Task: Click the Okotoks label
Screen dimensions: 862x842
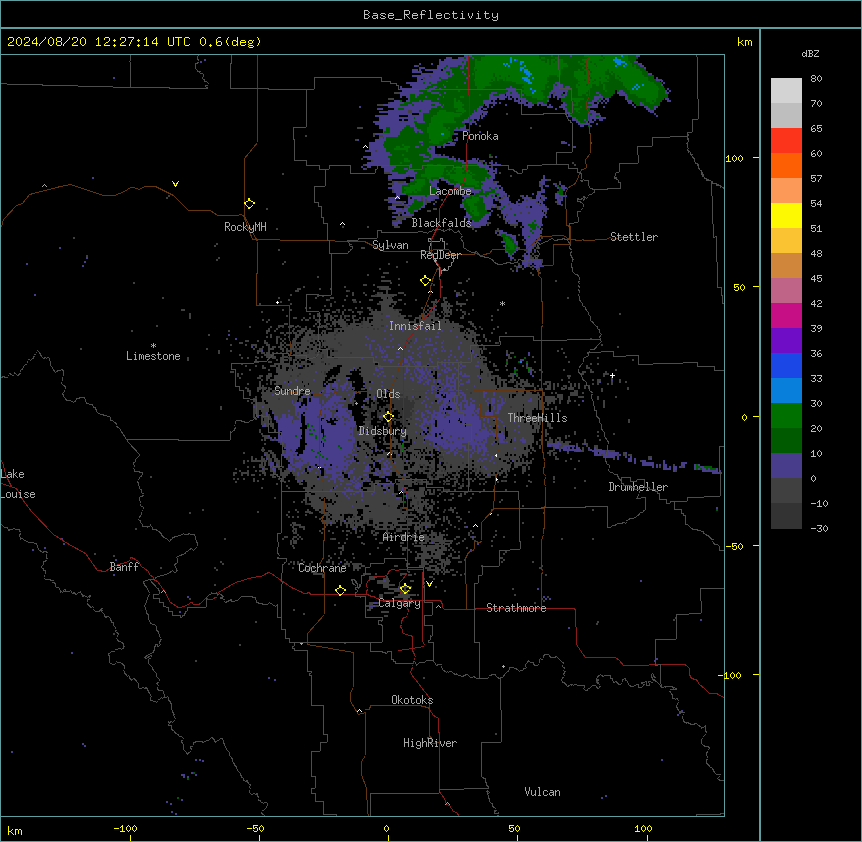Action: coord(412,700)
